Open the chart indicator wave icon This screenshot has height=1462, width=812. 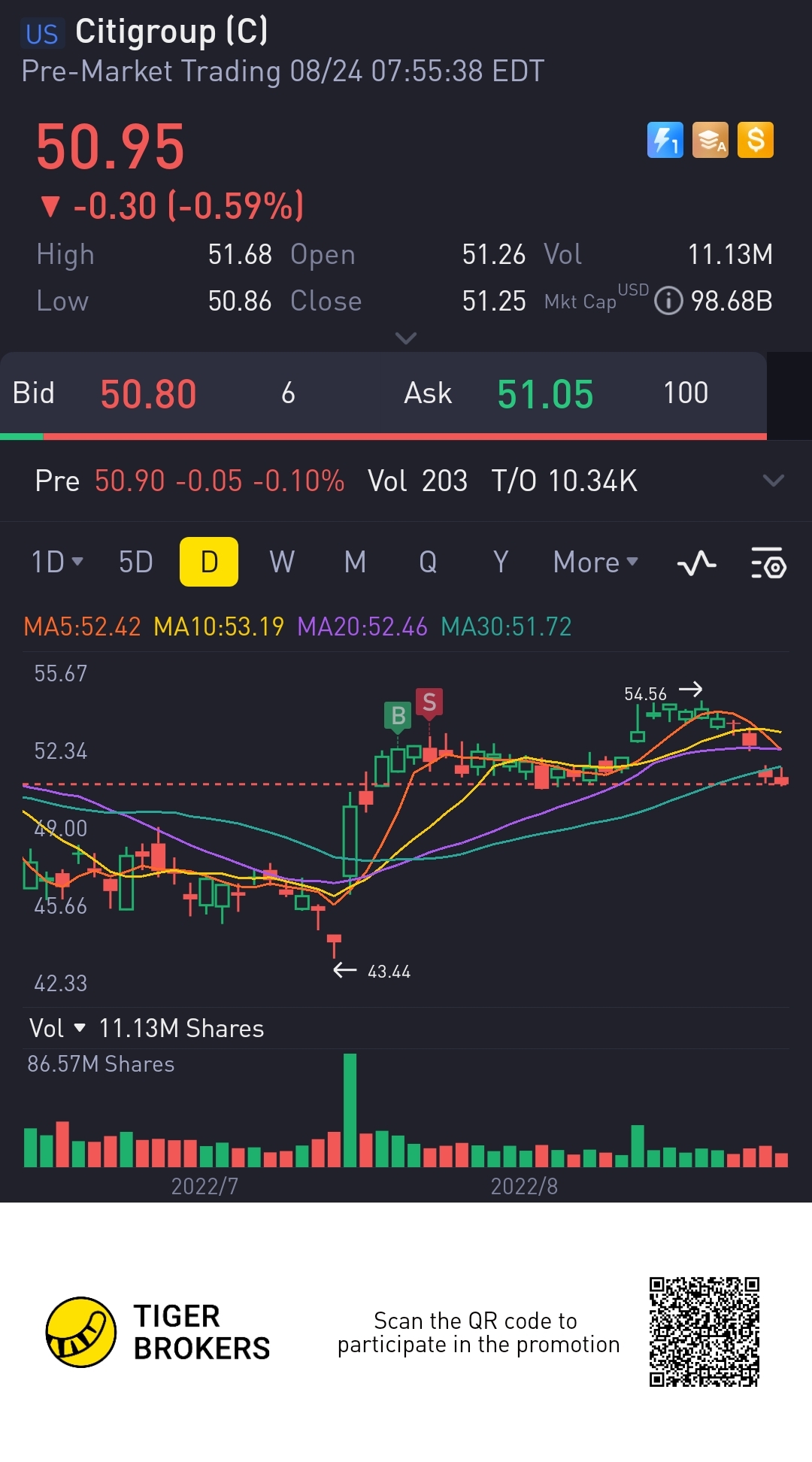[697, 563]
